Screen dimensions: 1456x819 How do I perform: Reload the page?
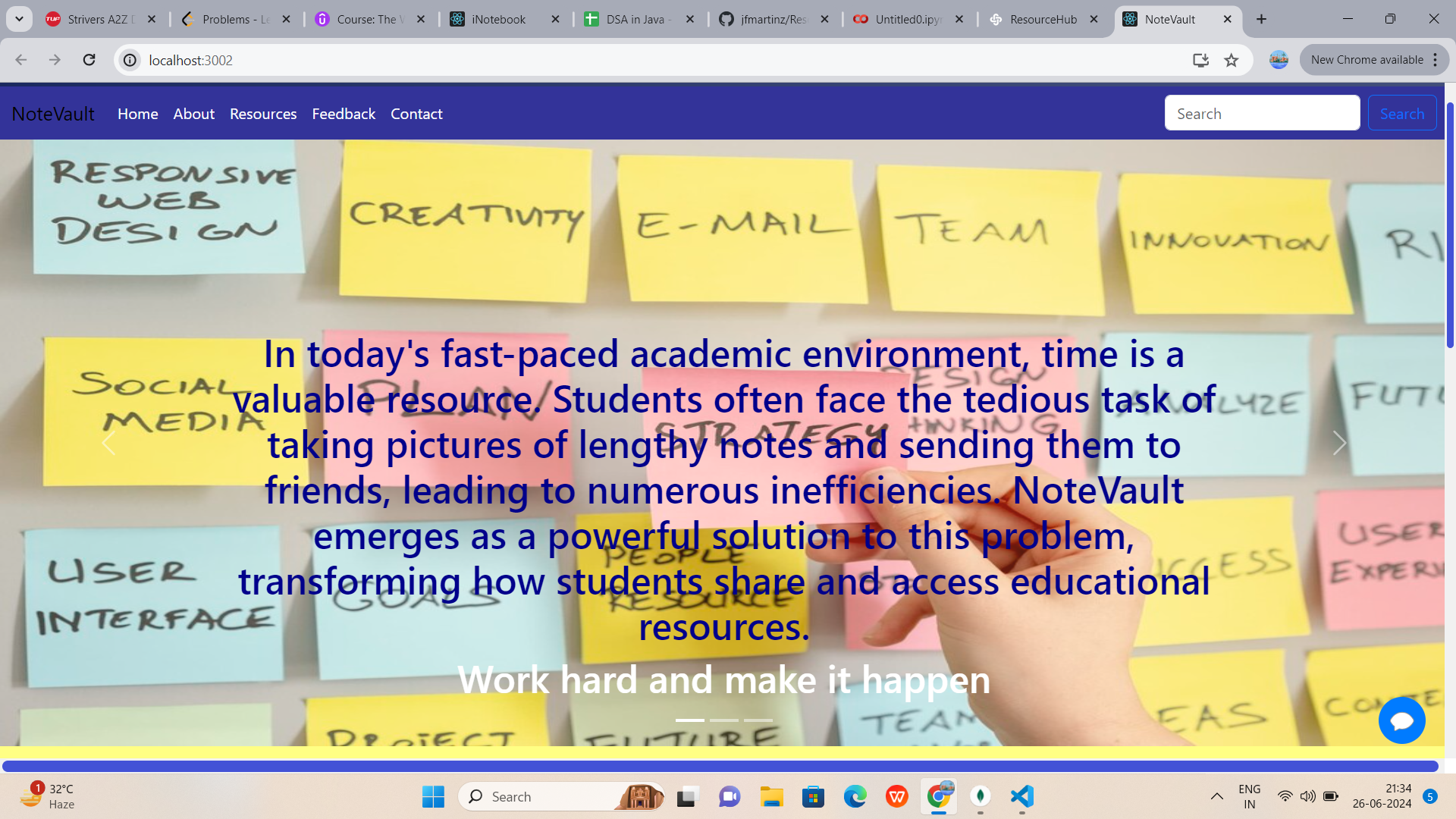(x=89, y=60)
